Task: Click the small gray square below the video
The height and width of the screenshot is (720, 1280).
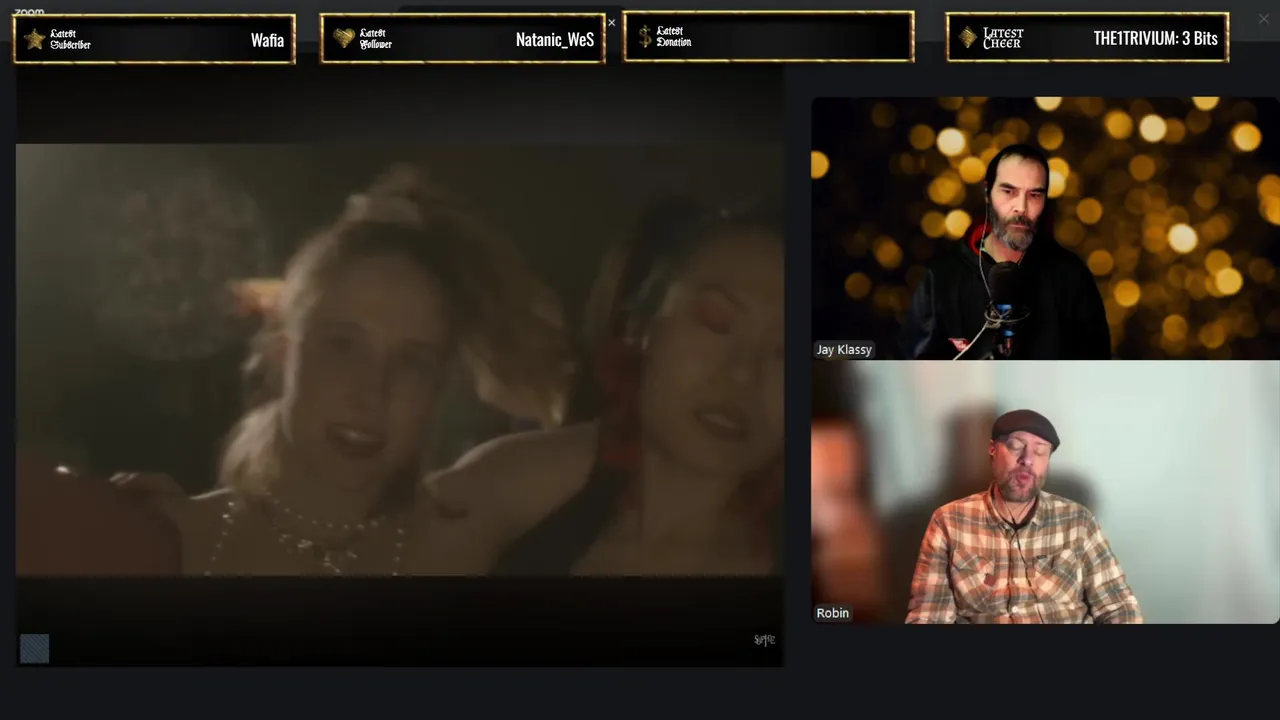Action: click(x=34, y=649)
